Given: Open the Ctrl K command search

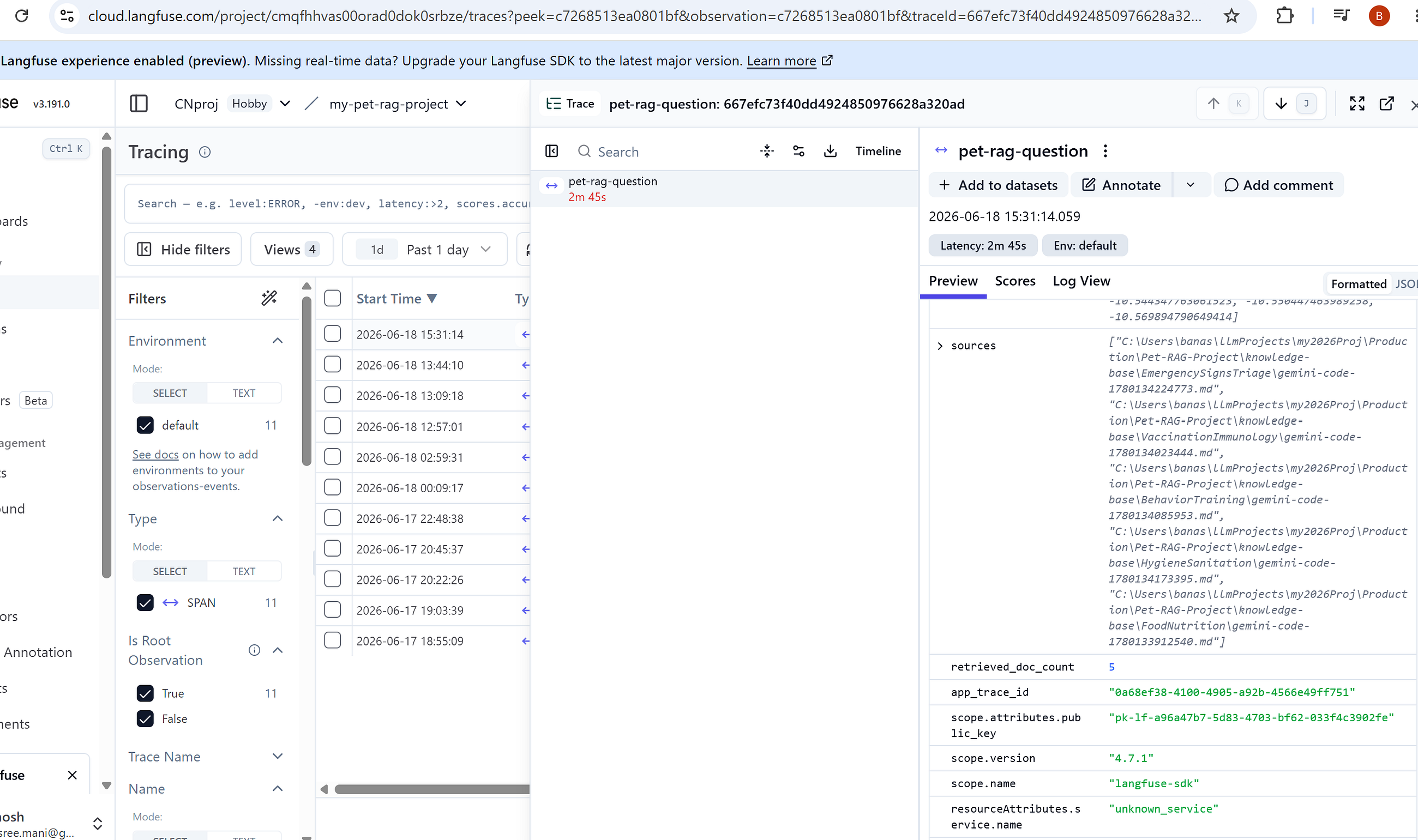Looking at the screenshot, I should (x=66, y=148).
